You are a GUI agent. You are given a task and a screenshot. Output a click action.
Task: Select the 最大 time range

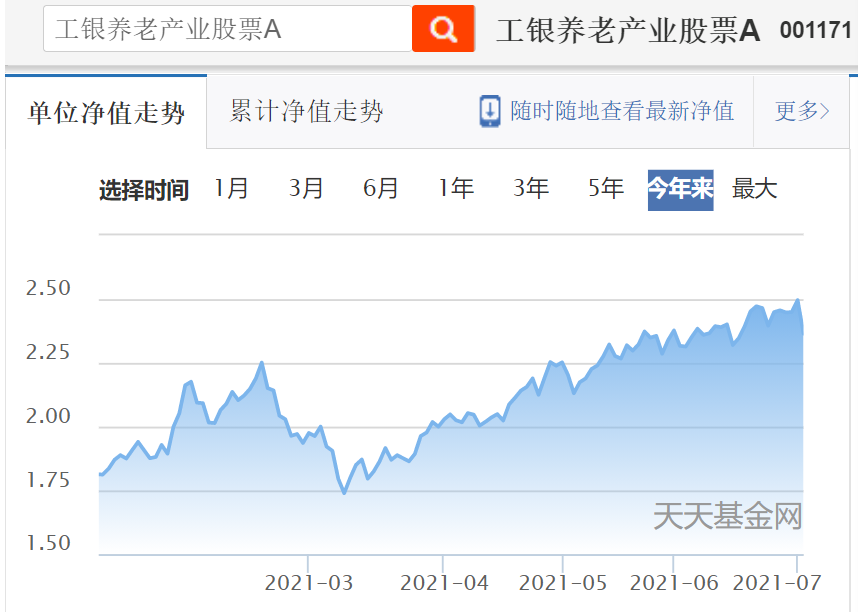point(755,189)
